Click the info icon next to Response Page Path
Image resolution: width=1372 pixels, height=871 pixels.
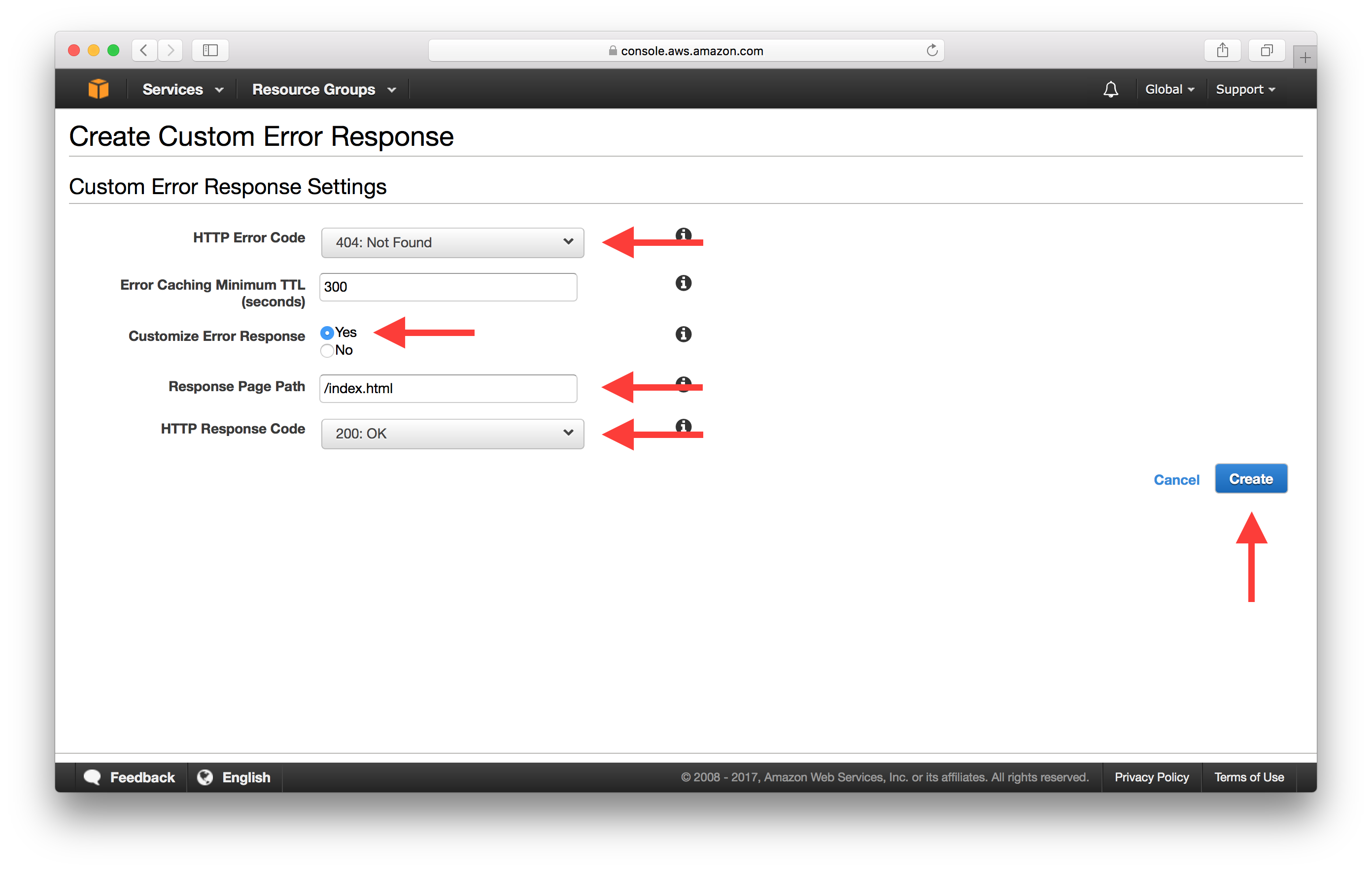[692, 388]
